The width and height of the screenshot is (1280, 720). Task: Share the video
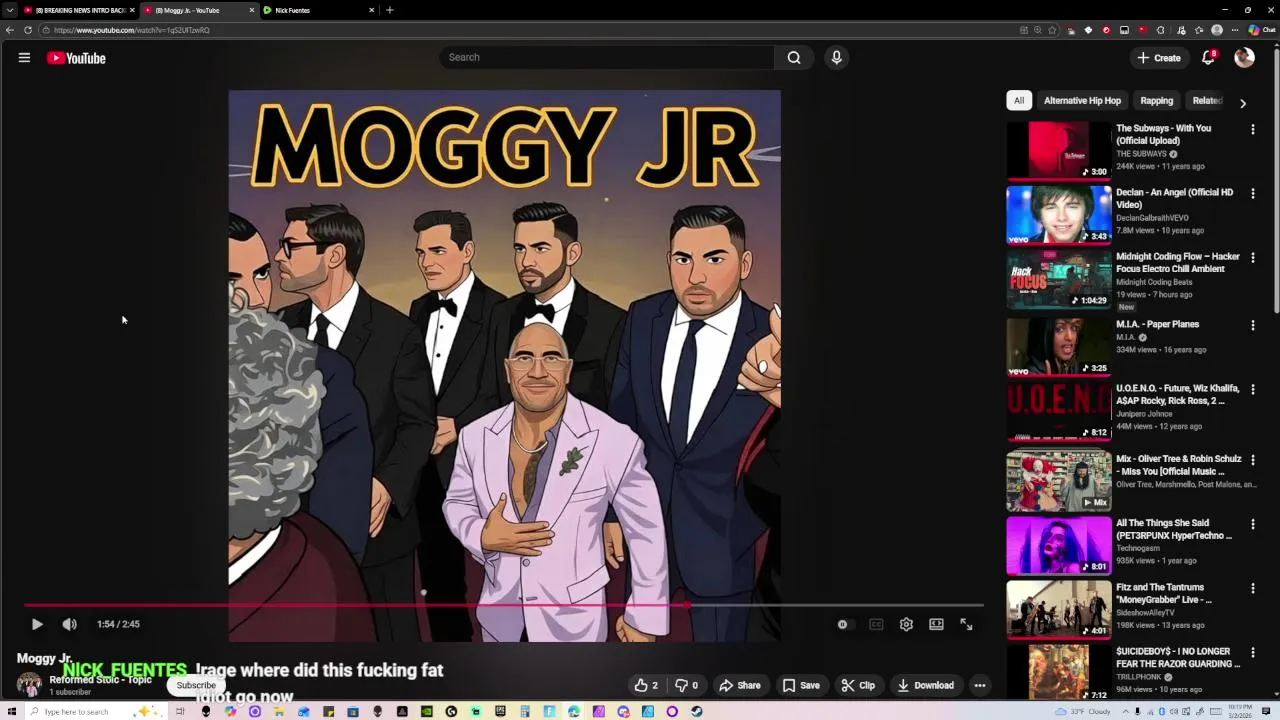(x=740, y=685)
